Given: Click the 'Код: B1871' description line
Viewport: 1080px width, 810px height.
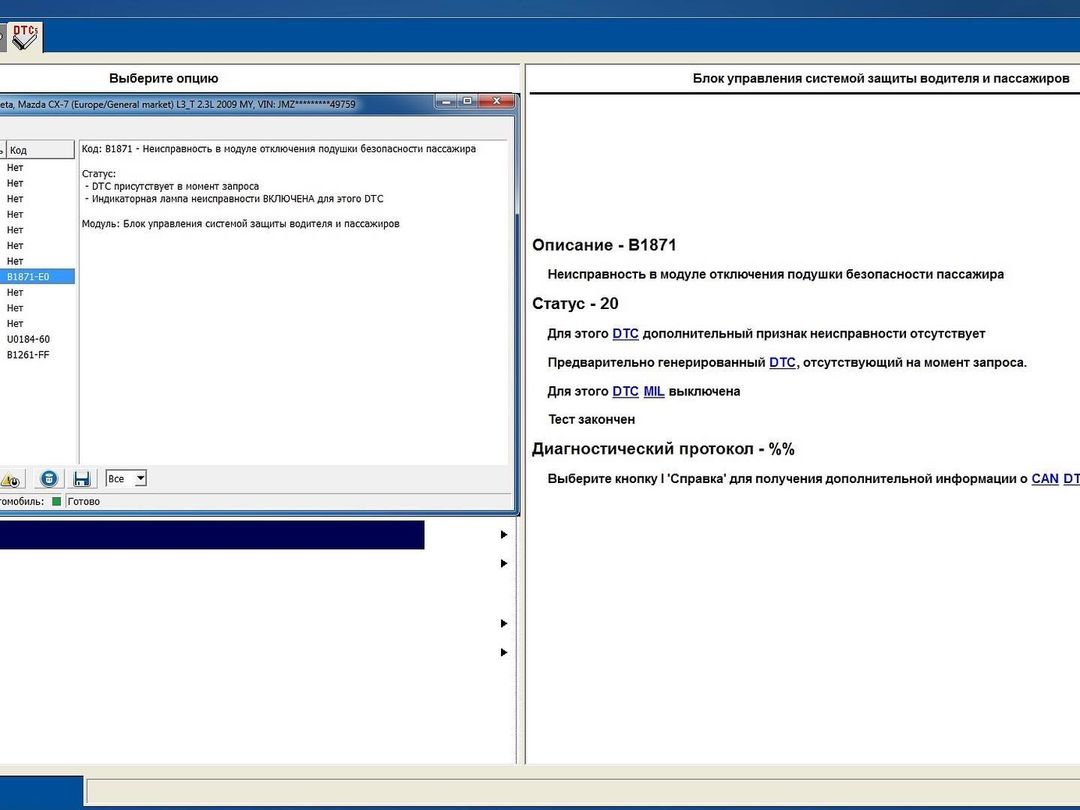Looking at the screenshot, I should 278,149.
